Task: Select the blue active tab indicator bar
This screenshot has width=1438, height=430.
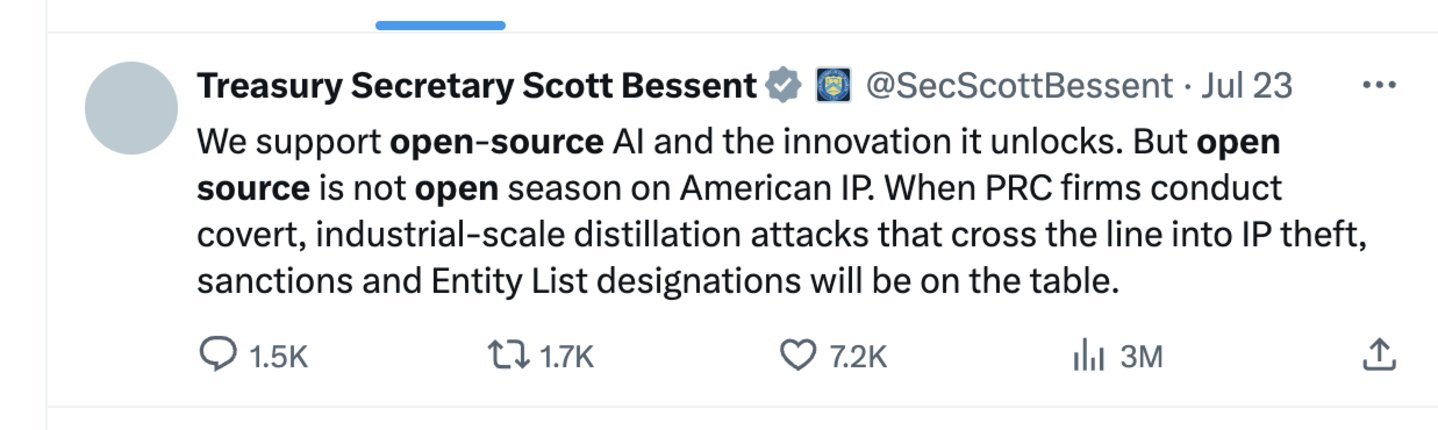Action: (x=441, y=25)
